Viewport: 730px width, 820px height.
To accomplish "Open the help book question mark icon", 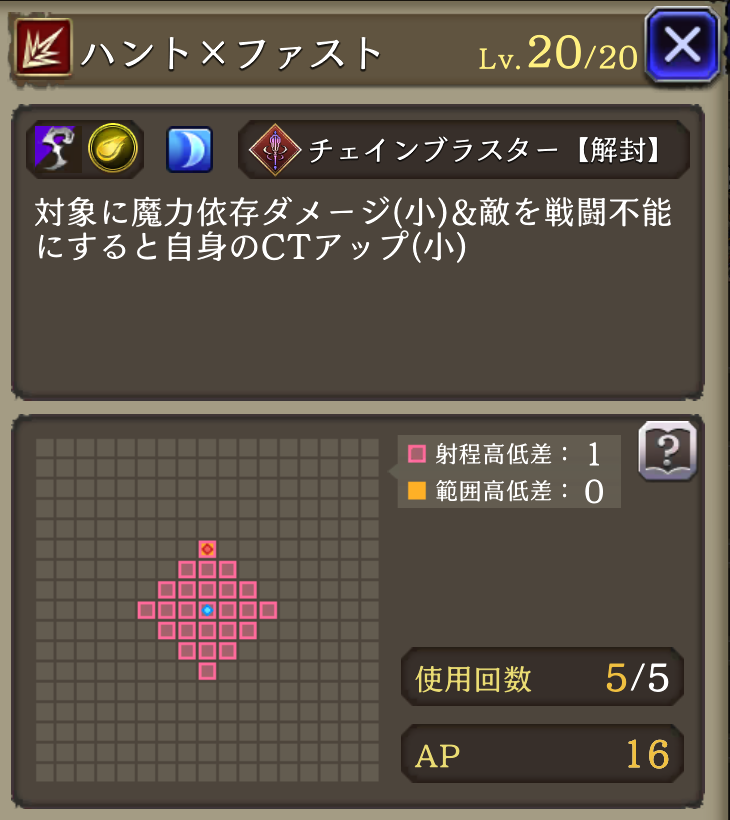I will tap(668, 451).
